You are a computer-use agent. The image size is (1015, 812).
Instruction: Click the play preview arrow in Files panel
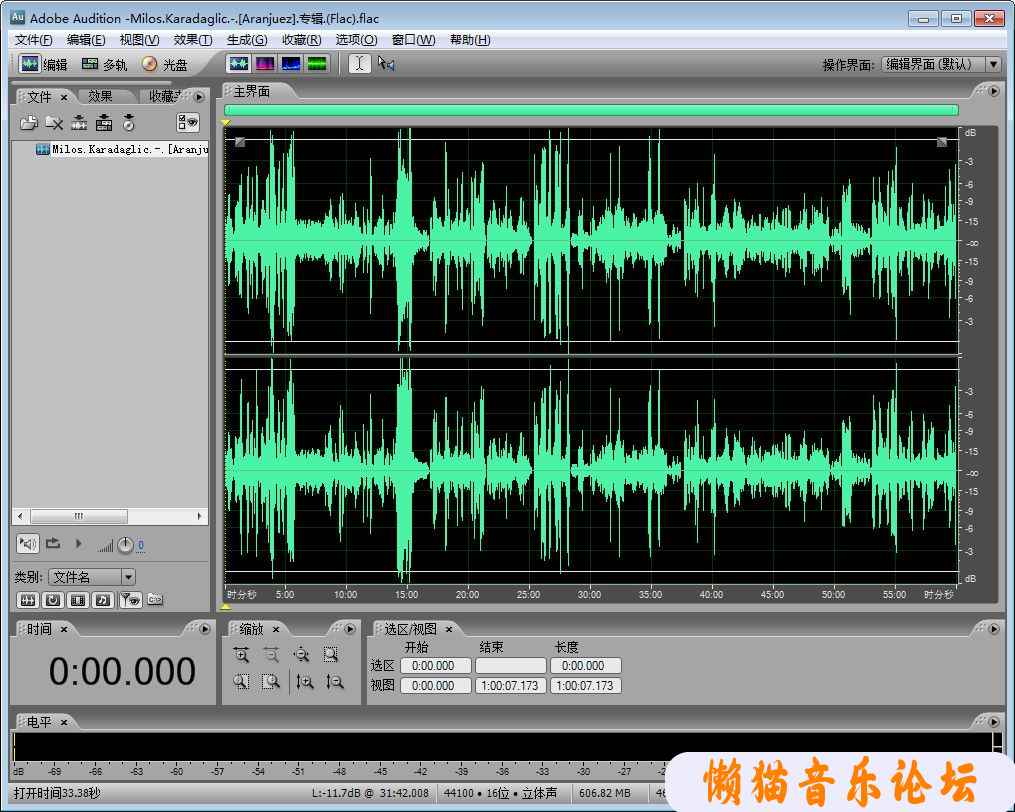pos(79,544)
